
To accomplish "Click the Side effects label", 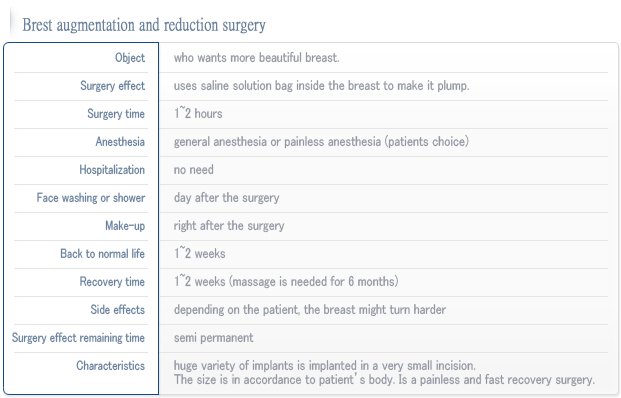I will (x=118, y=310).
